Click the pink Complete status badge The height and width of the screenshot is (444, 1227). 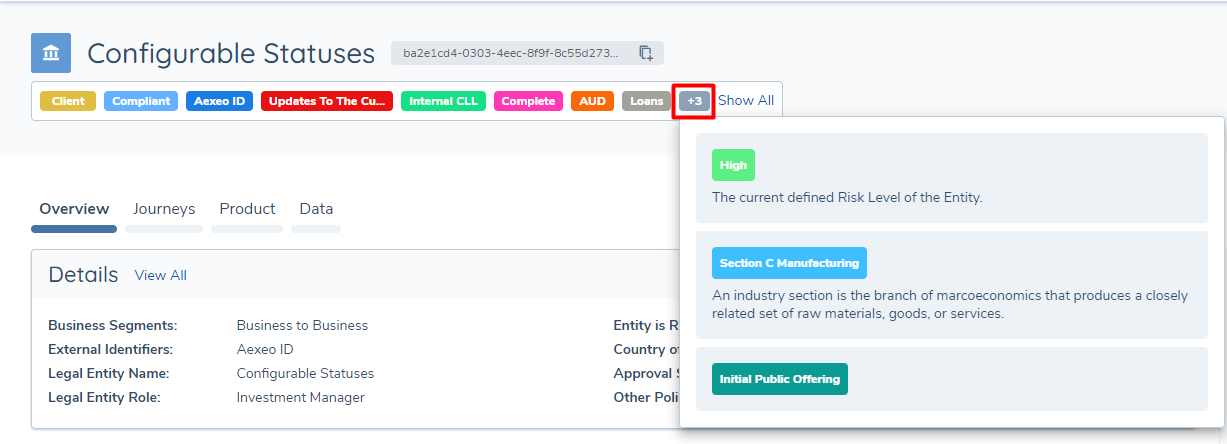[x=528, y=101]
